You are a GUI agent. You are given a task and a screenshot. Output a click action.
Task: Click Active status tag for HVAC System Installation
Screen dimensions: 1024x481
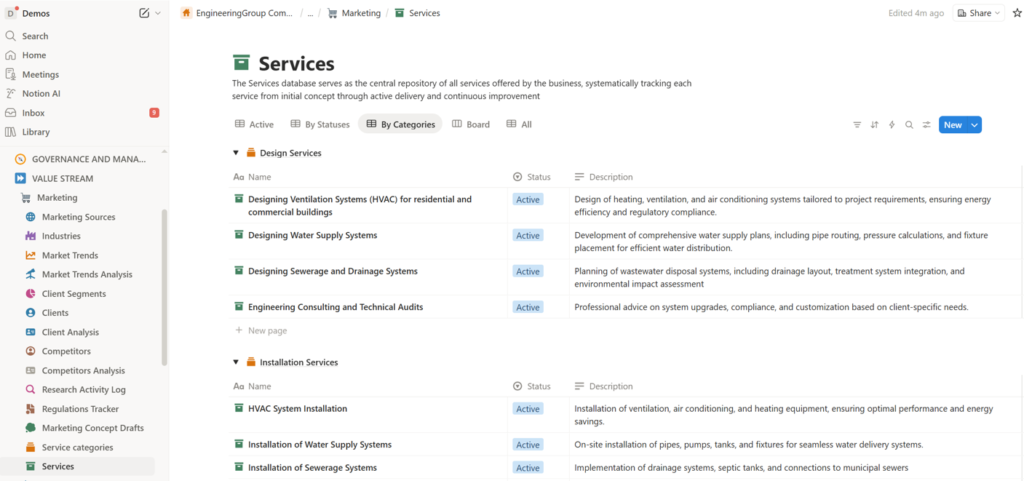click(527, 409)
